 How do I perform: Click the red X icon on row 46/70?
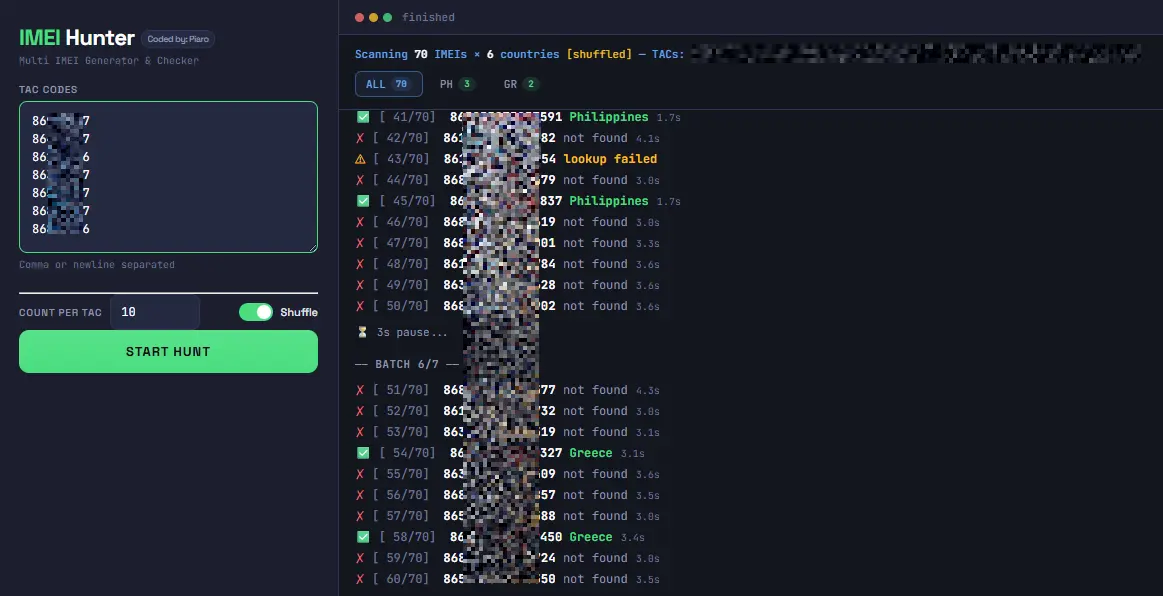coord(360,222)
